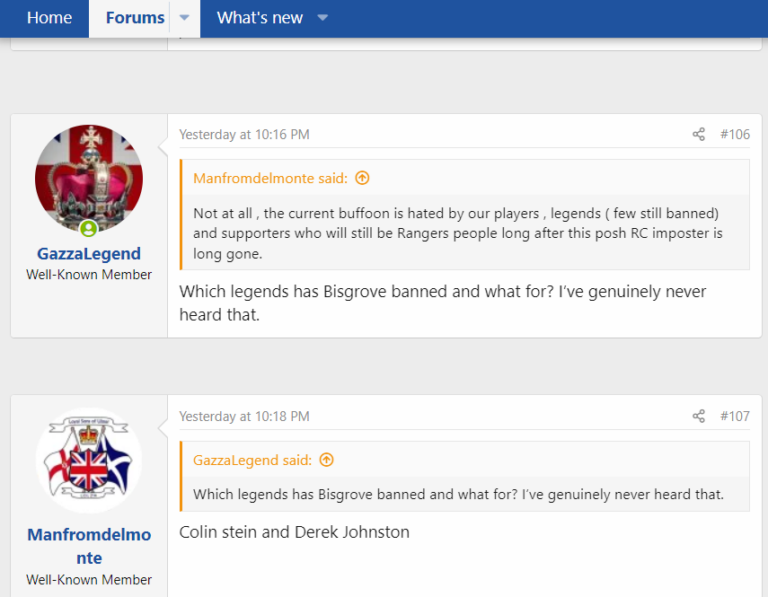
Task: Click GazzaLegend's green online status badge
Action: pos(89,228)
